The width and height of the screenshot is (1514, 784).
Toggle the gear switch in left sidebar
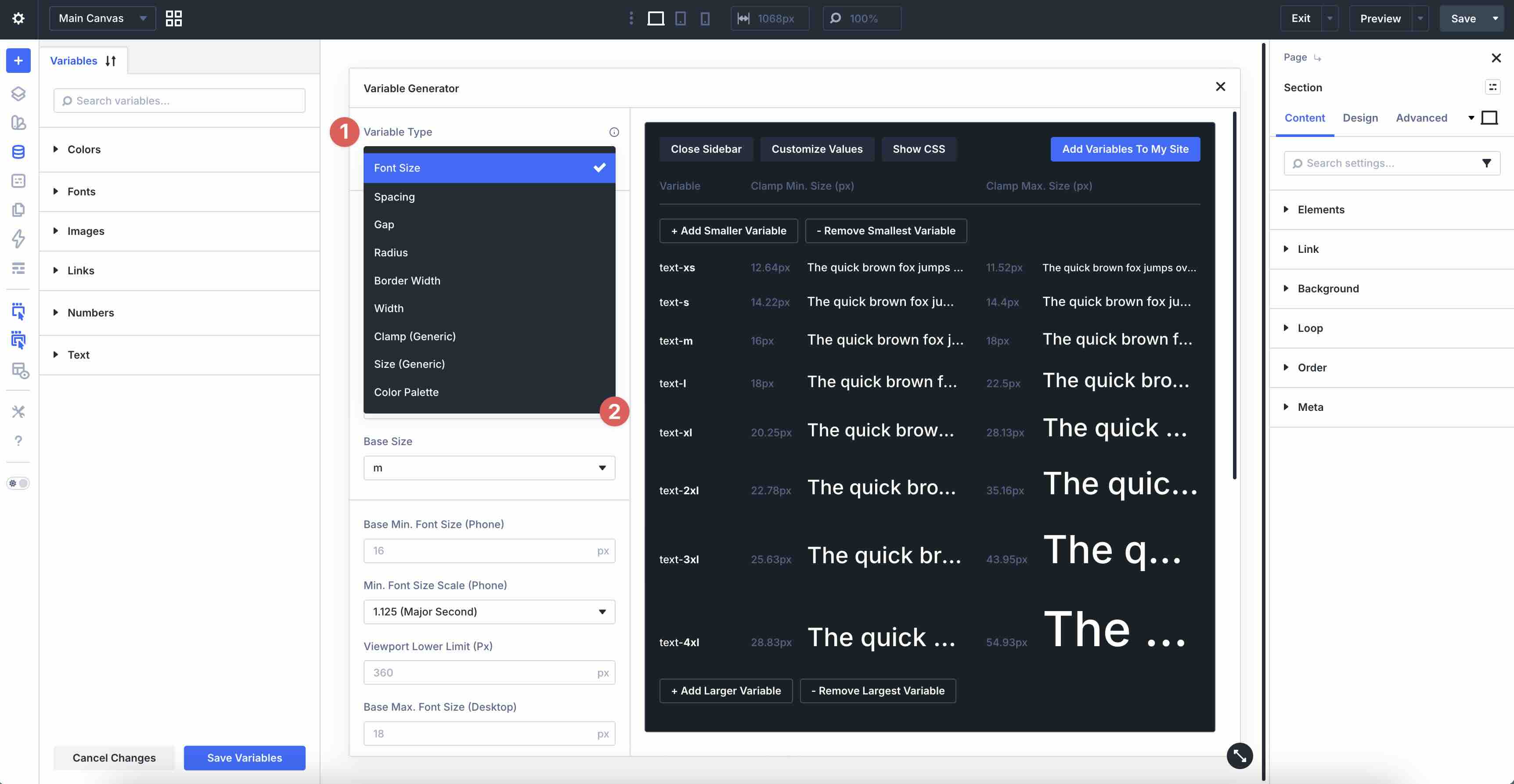click(18, 483)
